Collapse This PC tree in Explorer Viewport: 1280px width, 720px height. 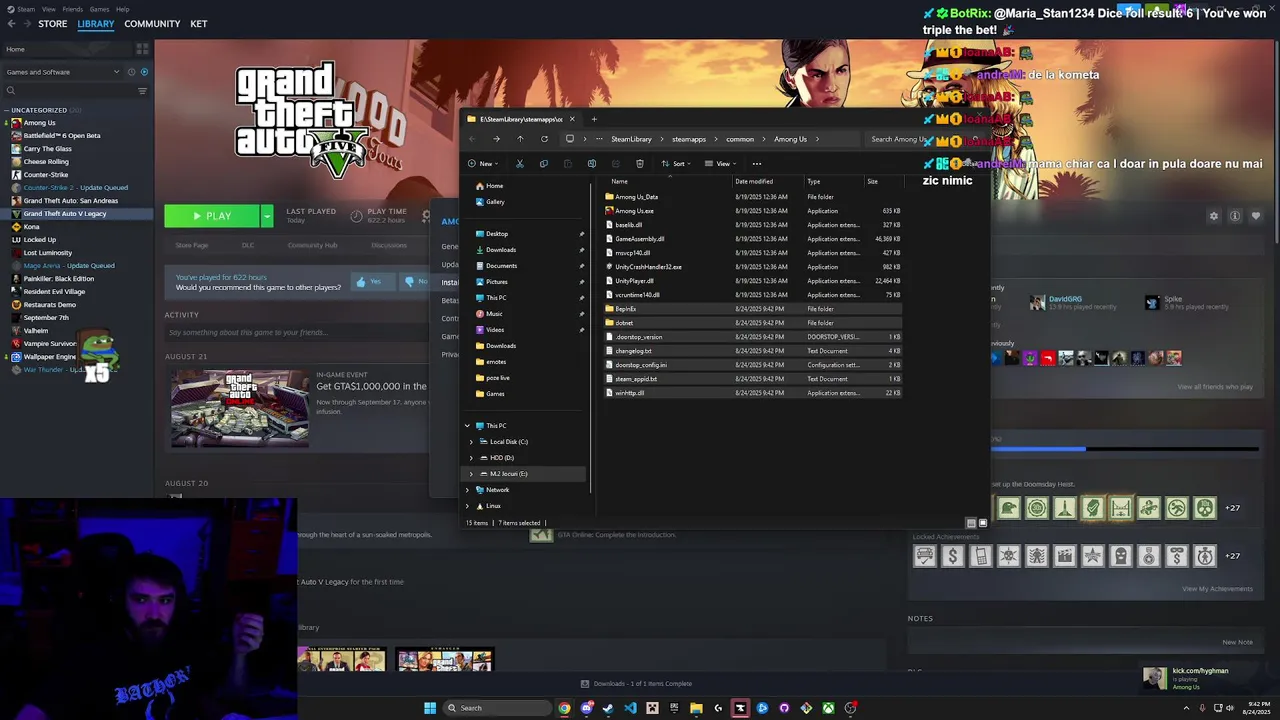467,426
